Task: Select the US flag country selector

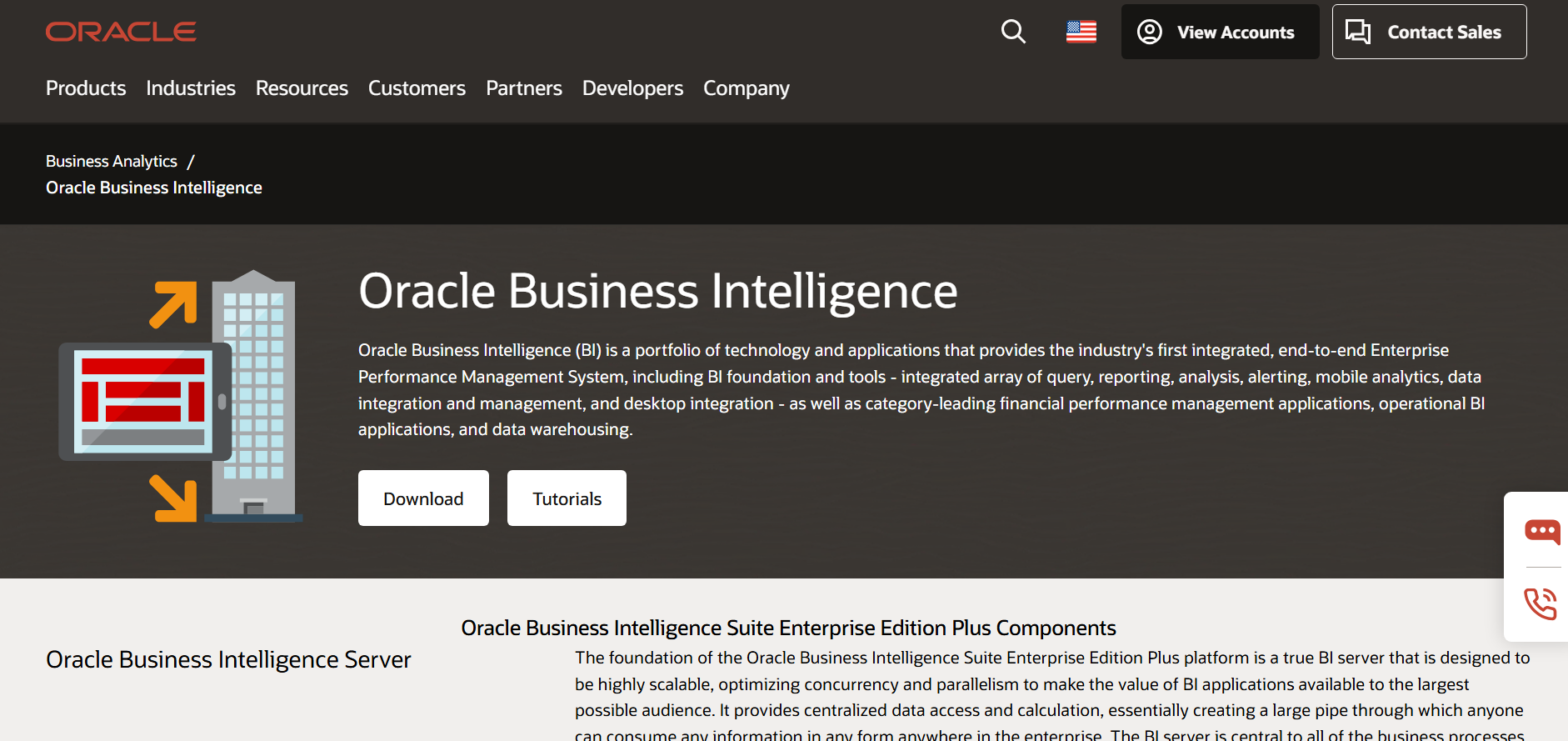Action: pos(1081,32)
